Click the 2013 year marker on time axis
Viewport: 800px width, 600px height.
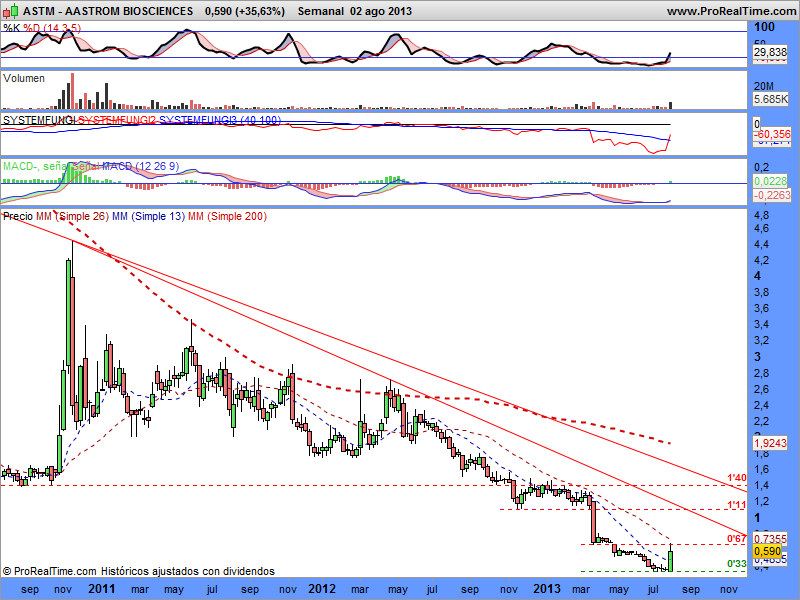click(546, 589)
